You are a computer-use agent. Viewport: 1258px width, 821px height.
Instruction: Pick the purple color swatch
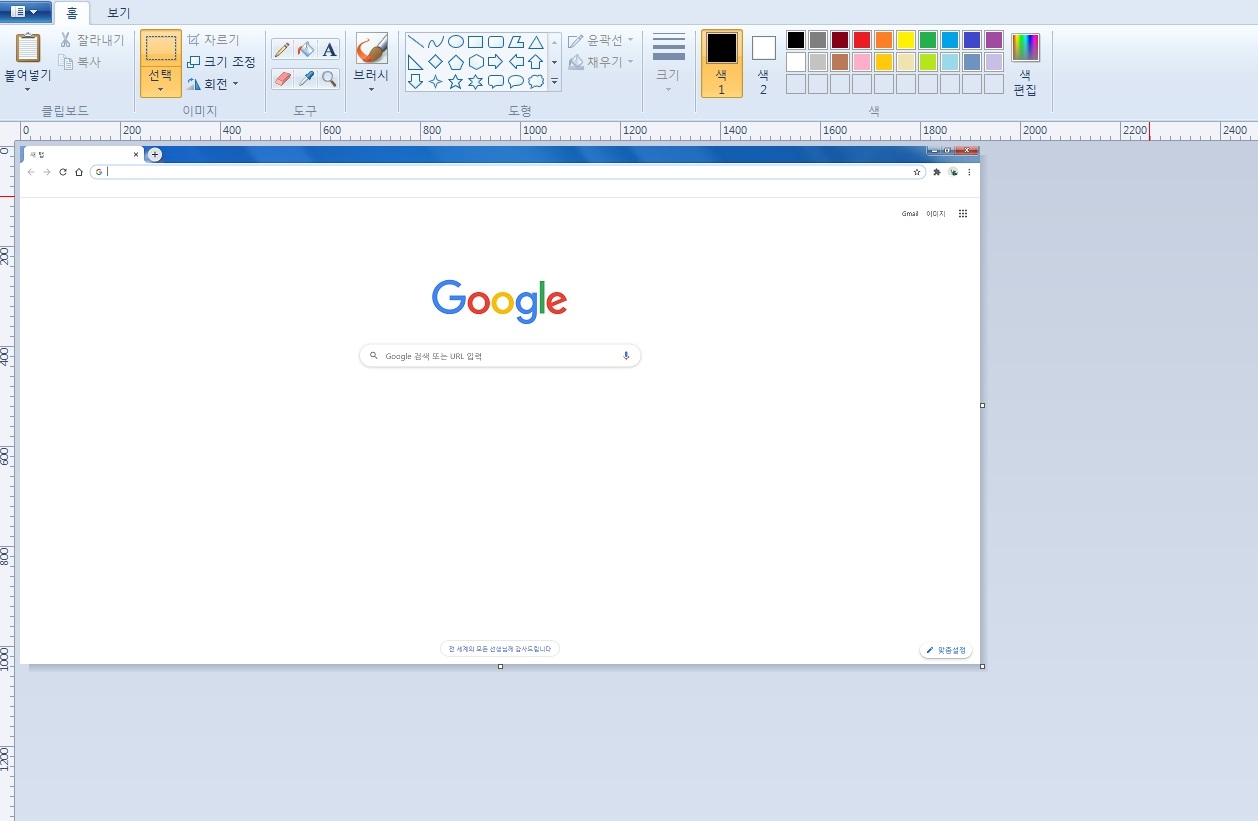click(x=994, y=40)
